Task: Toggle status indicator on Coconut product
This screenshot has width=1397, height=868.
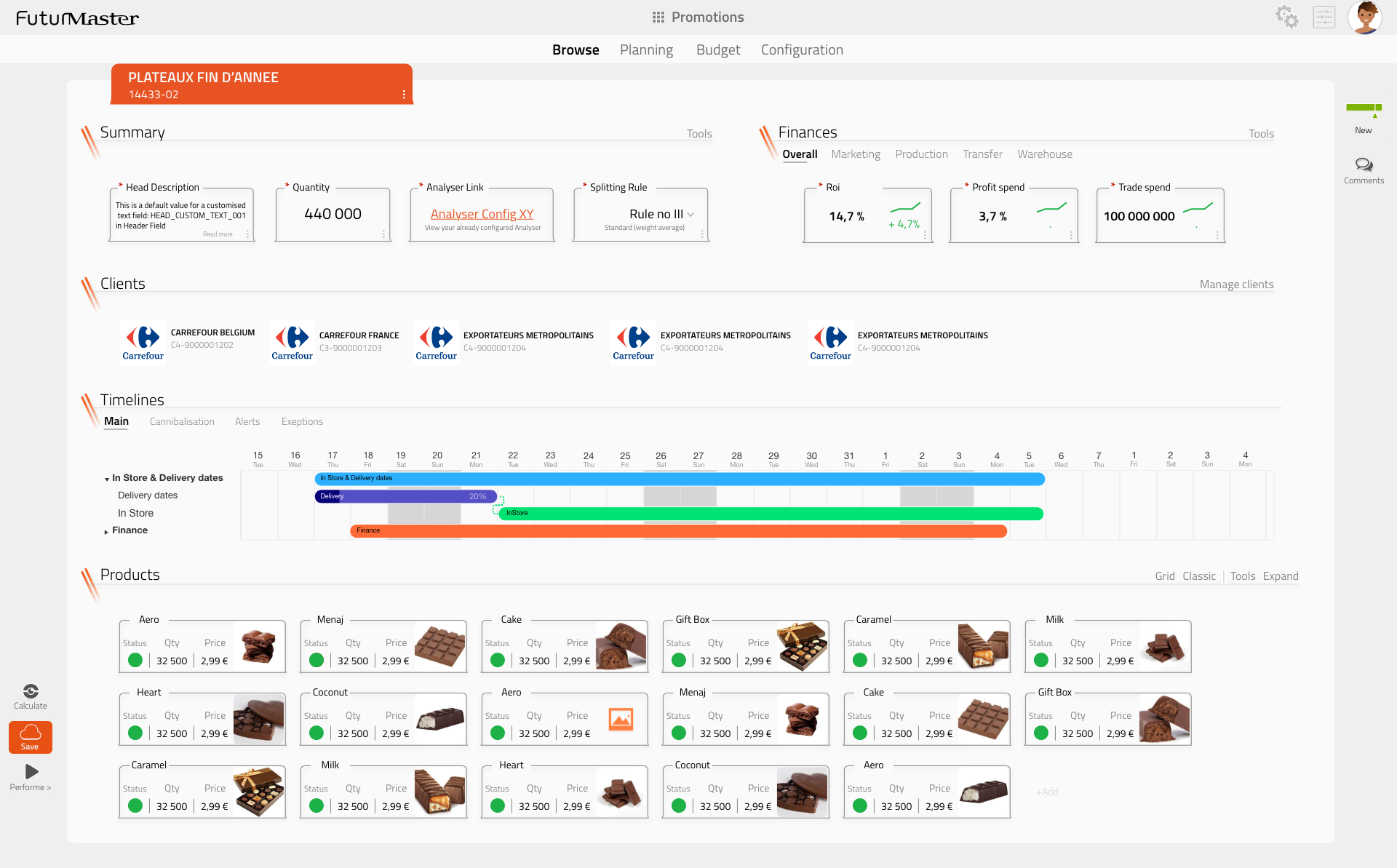Action: point(316,733)
